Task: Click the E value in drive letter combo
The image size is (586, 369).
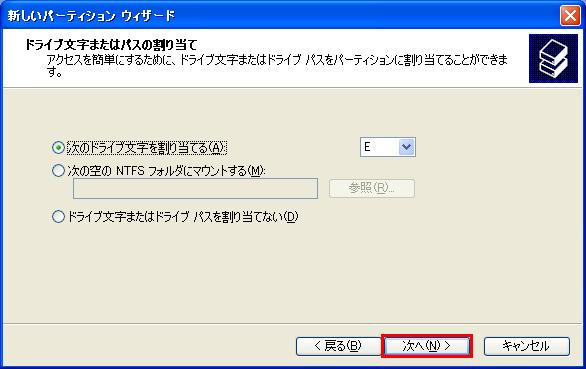Action: [x=367, y=147]
